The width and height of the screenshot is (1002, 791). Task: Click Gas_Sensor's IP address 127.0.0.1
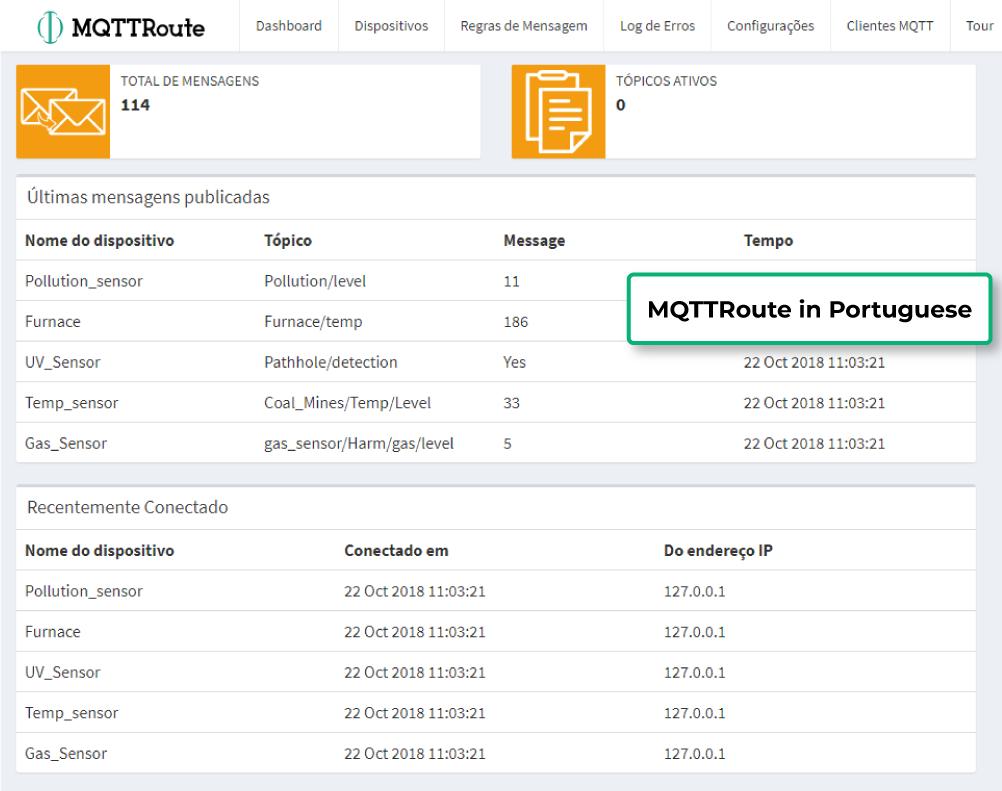point(695,754)
